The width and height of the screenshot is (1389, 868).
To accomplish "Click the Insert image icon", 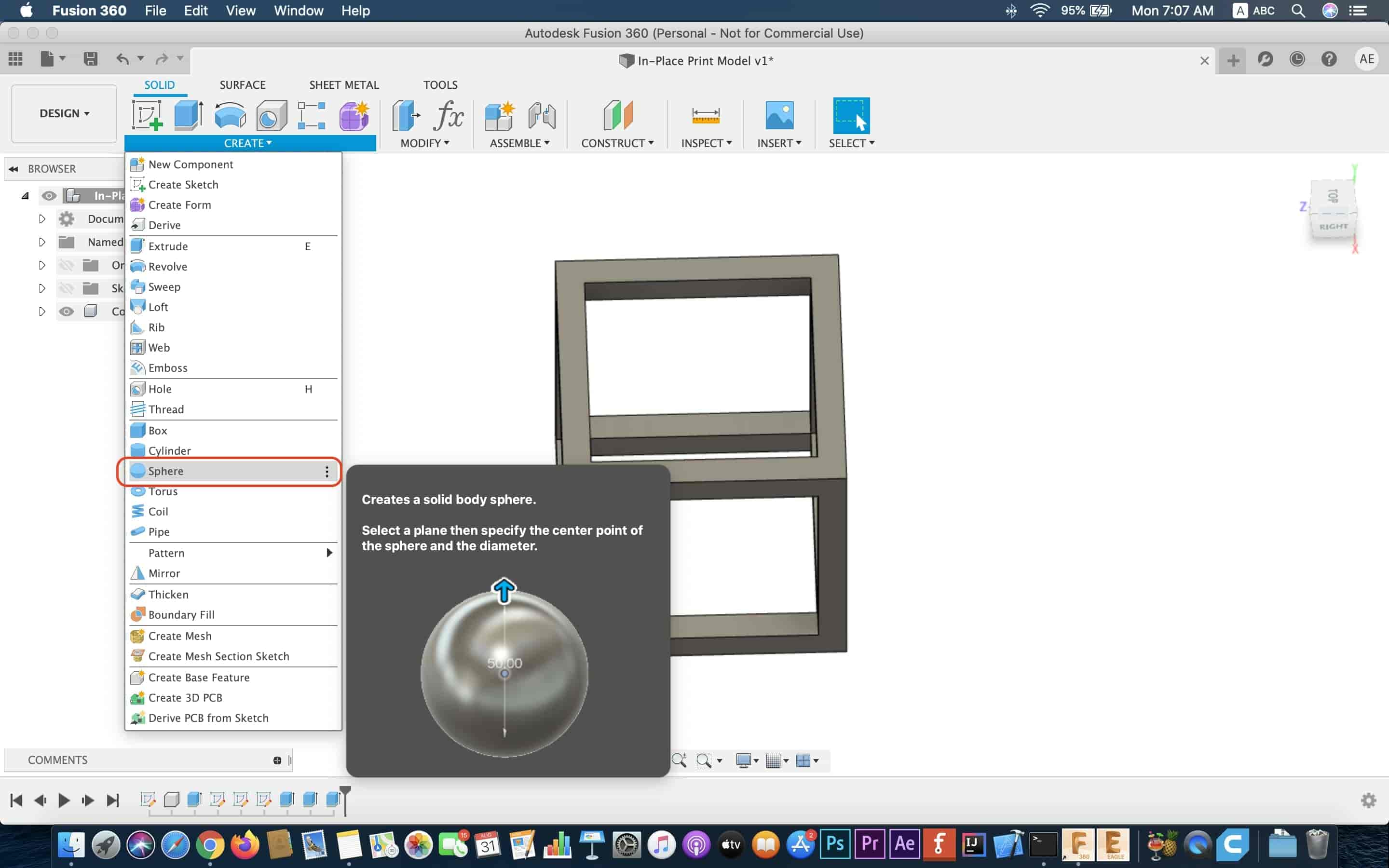I will coord(779,115).
